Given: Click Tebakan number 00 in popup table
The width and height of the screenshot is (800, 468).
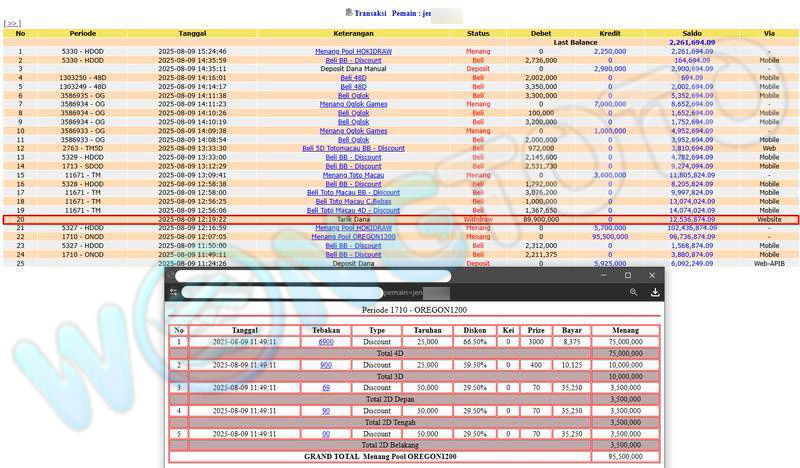Looking at the screenshot, I should point(326,434).
